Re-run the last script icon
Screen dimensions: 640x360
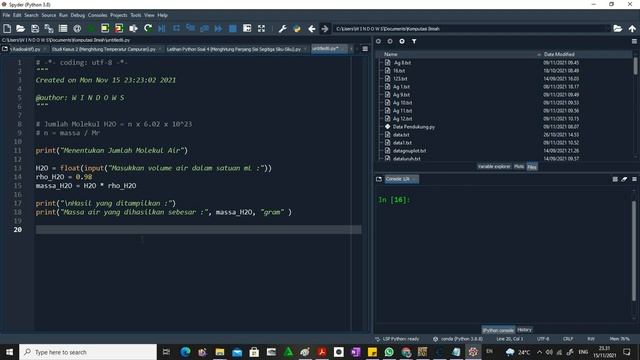148,29
